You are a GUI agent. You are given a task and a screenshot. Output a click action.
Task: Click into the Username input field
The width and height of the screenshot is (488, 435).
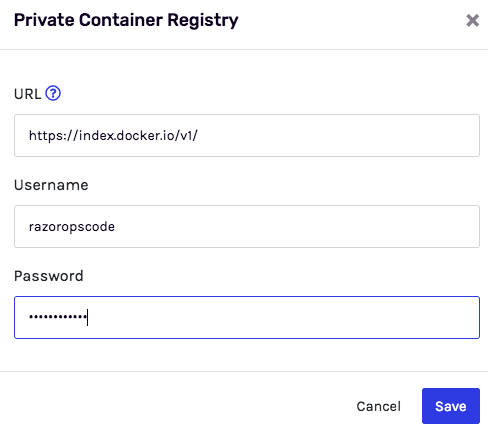tap(247, 226)
